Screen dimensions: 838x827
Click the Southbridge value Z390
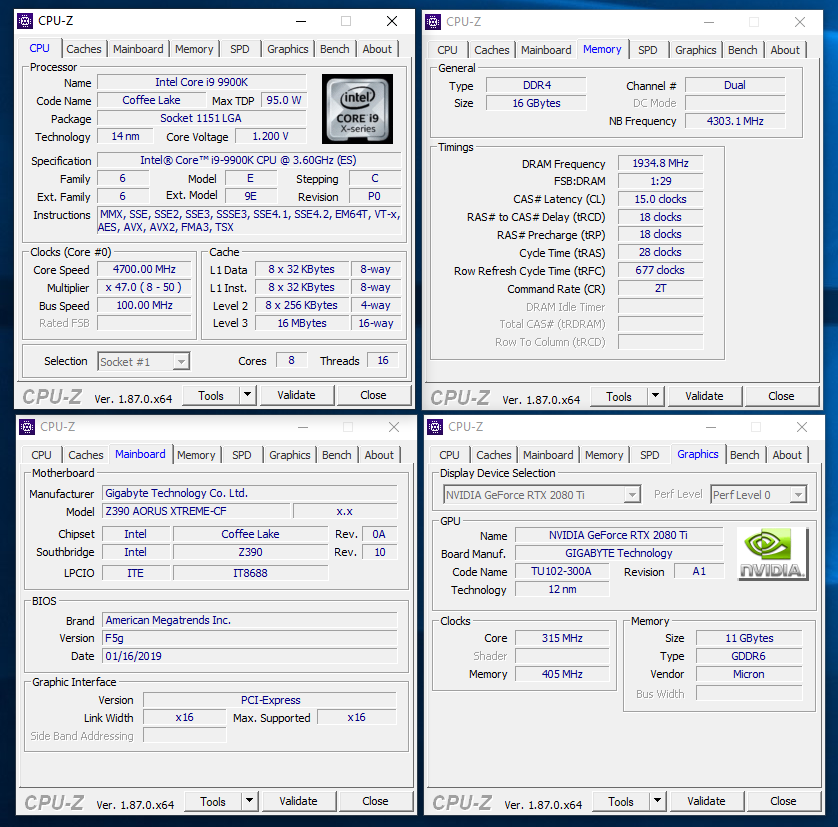(250, 552)
